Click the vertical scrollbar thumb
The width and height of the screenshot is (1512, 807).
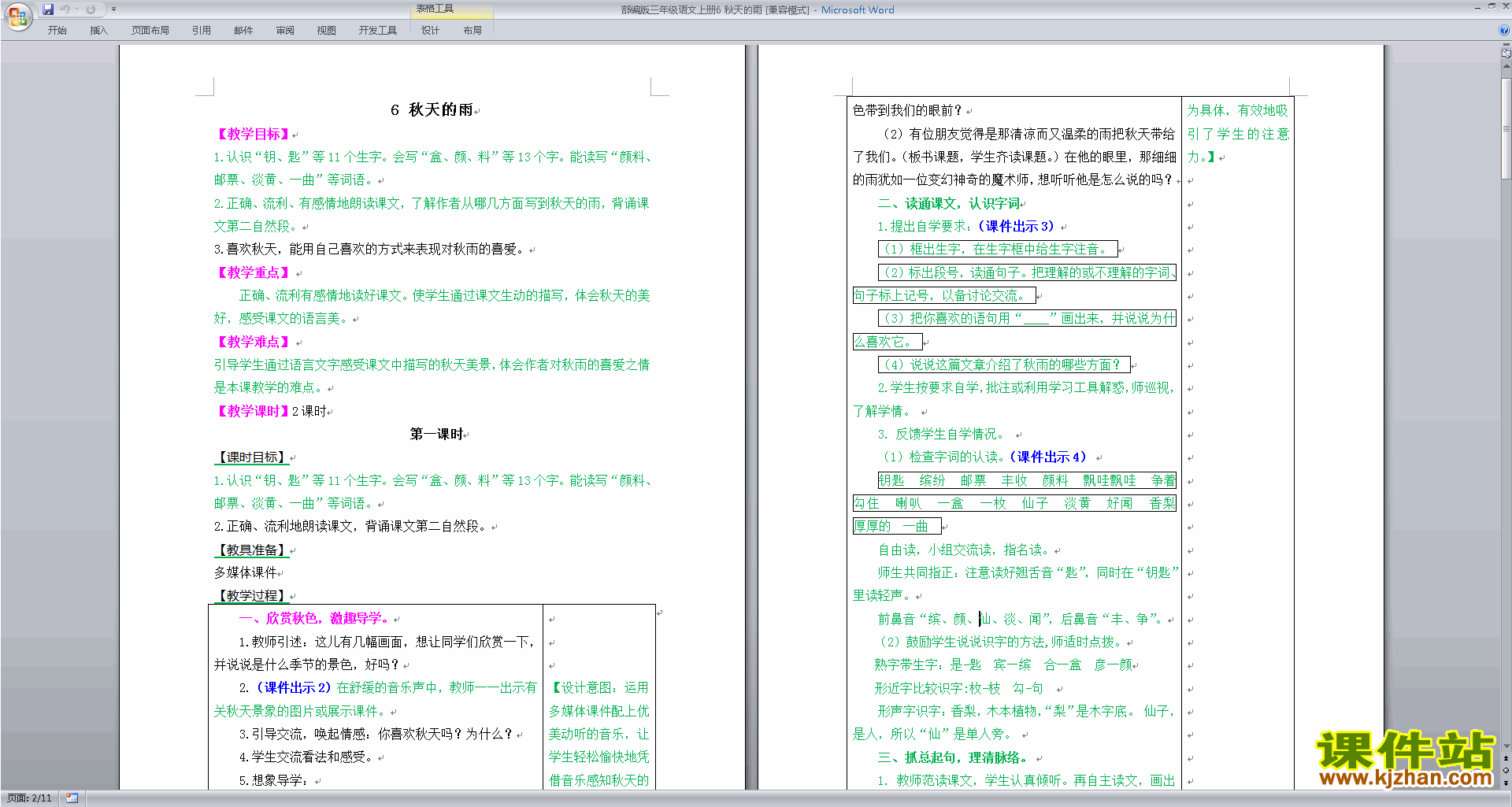[x=1506, y=128]
